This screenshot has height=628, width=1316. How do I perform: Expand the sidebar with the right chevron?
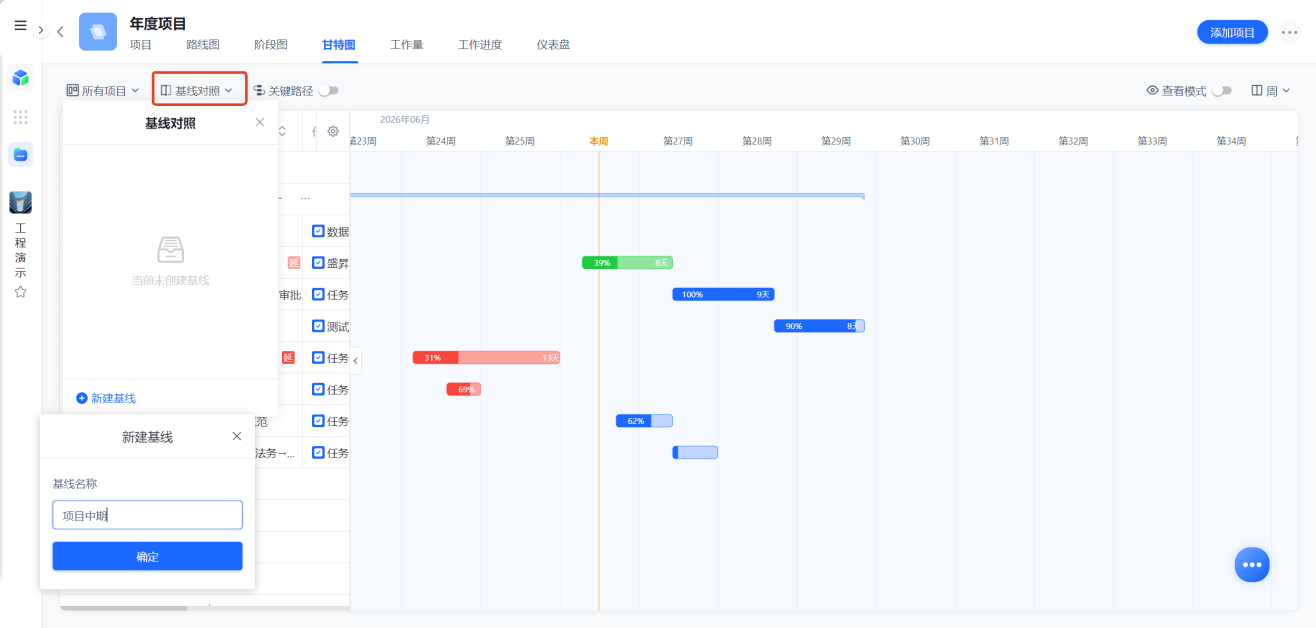click(41, 30)
